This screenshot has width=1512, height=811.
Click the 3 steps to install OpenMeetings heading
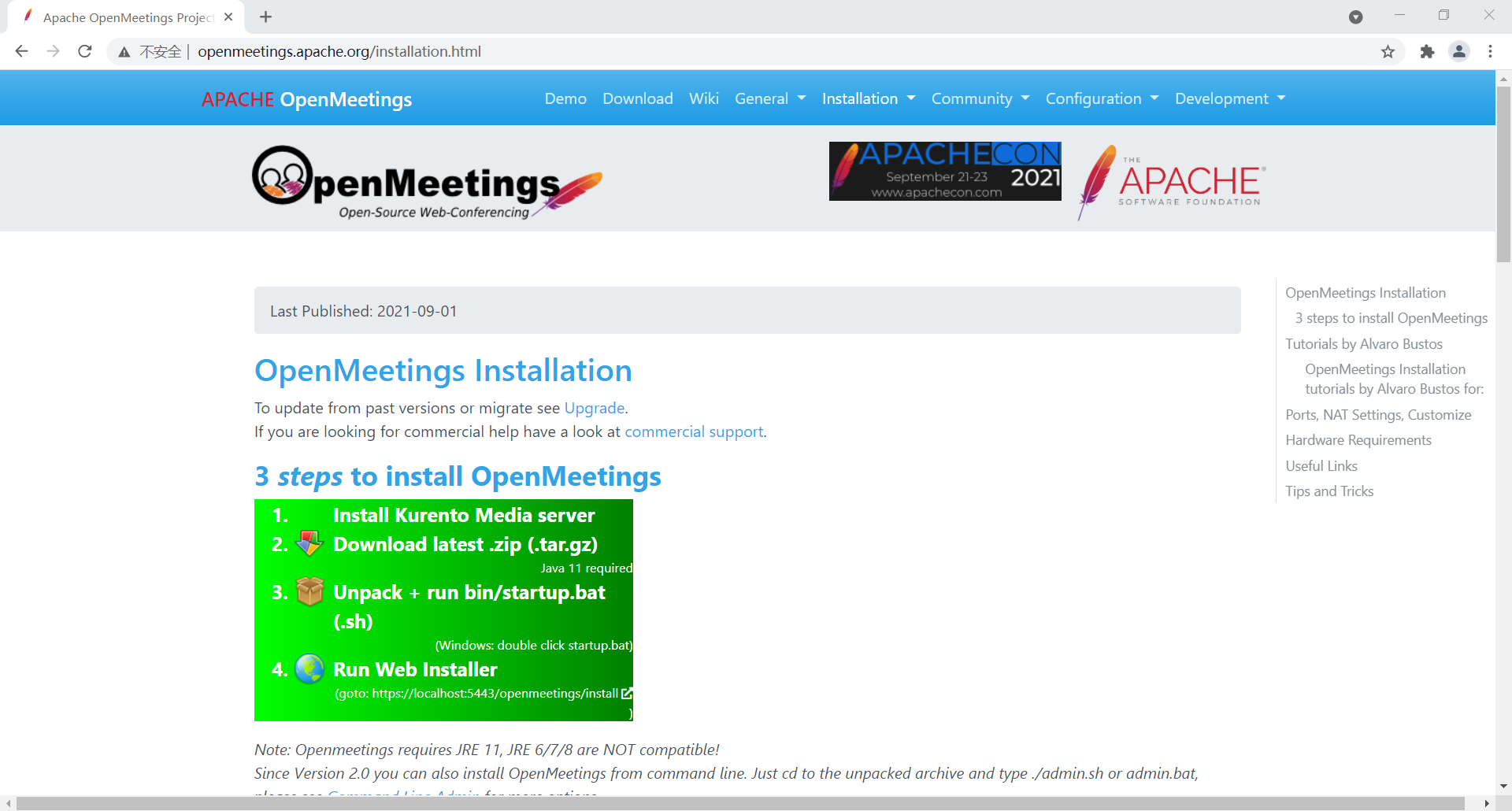458,476
